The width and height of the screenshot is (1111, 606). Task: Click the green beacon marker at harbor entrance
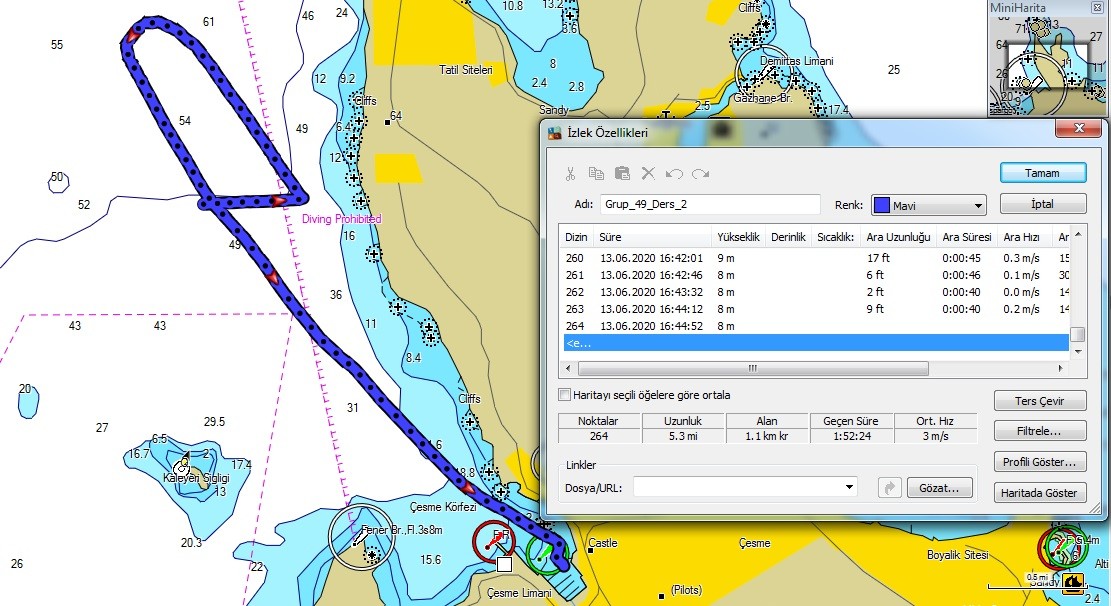pyautogui.click(x=545, y=552)
